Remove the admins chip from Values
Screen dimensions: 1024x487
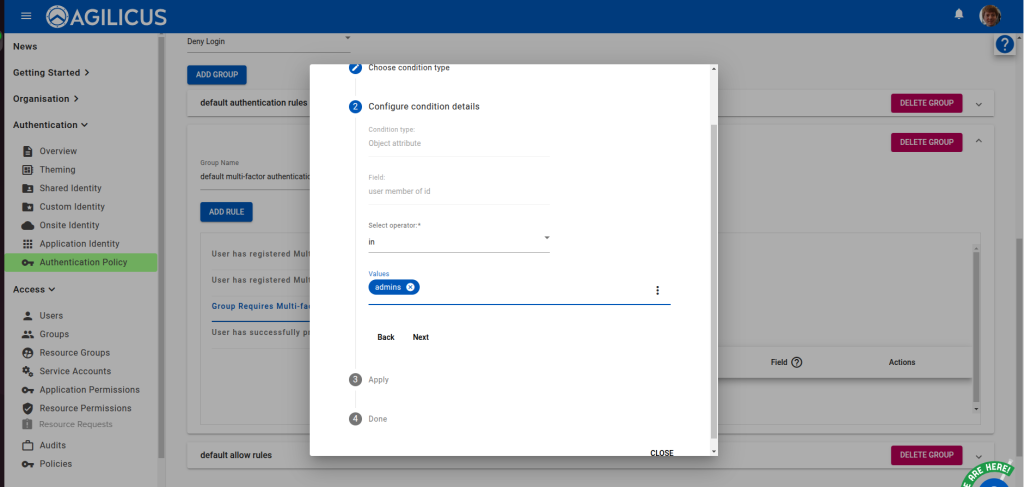410,287
